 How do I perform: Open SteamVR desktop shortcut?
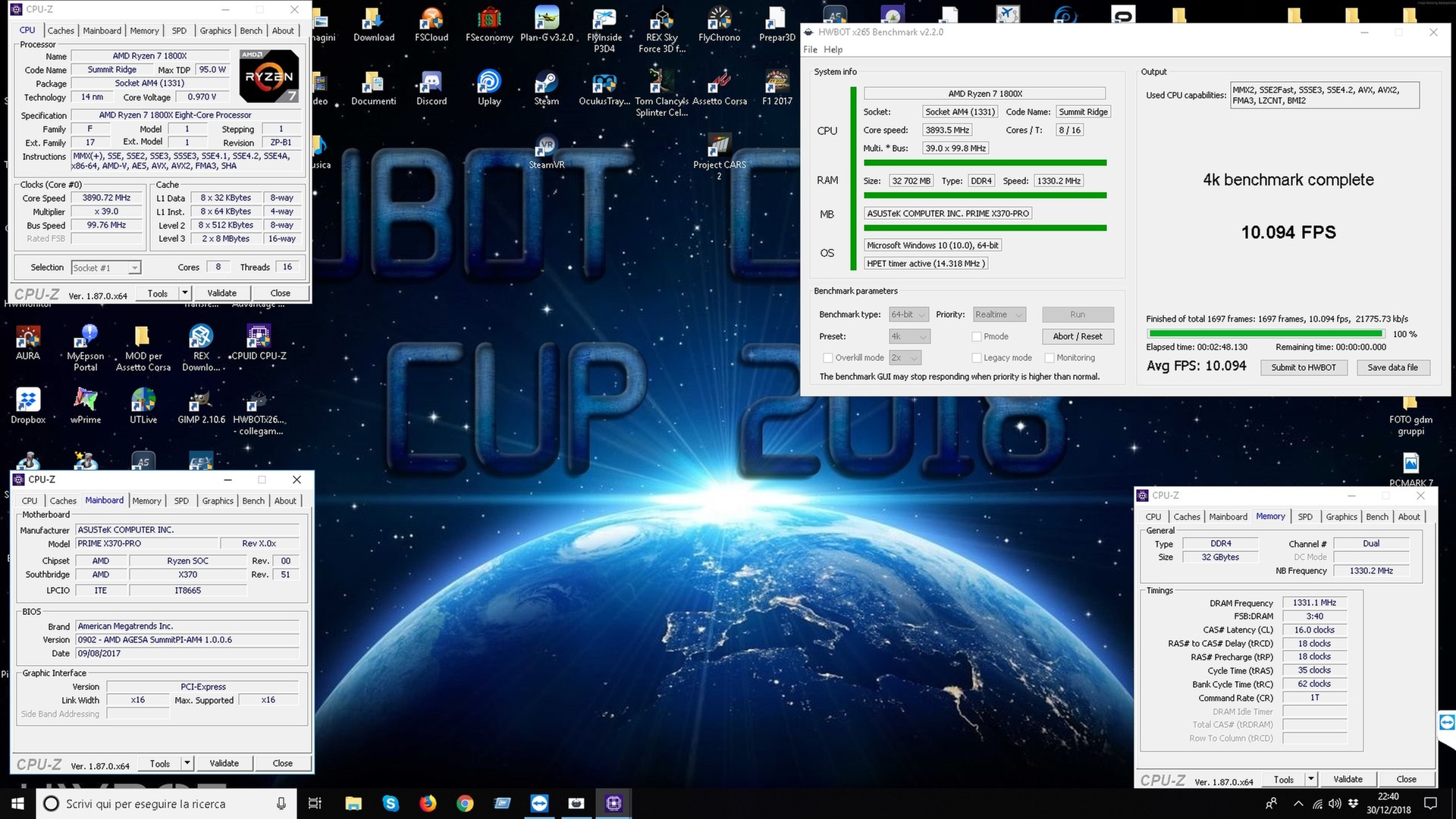click(546, 152)
